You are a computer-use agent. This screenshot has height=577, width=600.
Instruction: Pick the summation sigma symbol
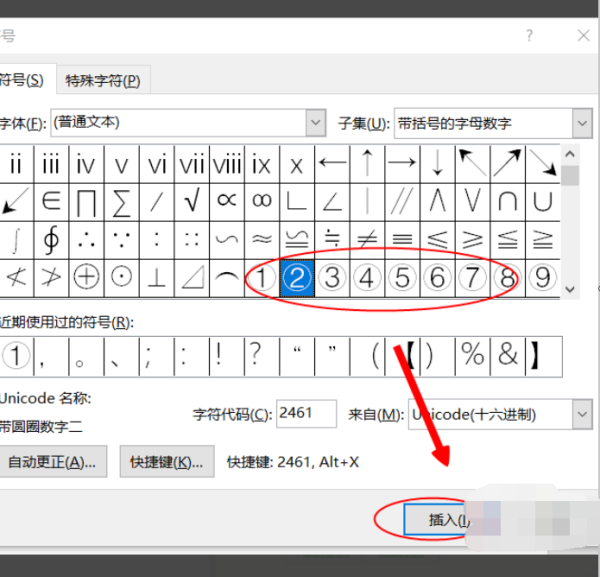click(121, 202)
